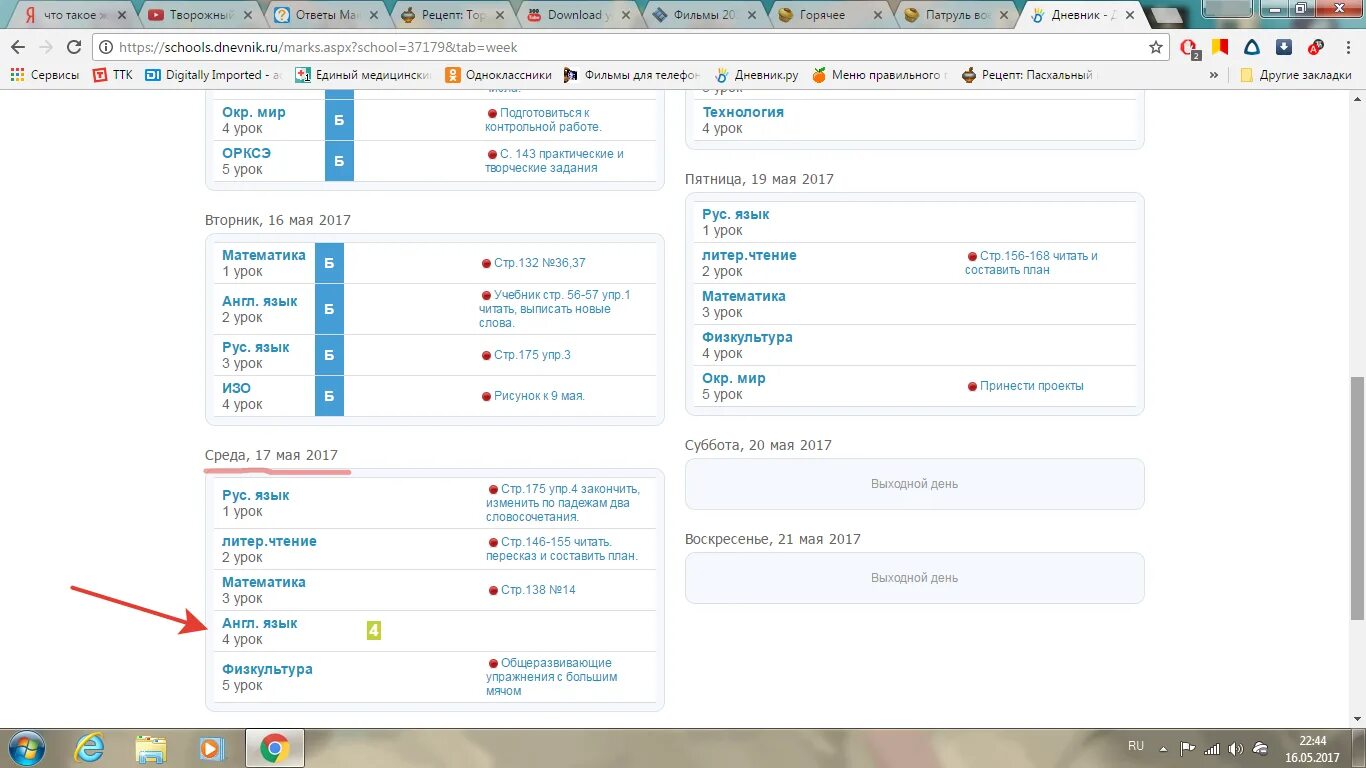Open the Меню правильного bookmark
Viewport: 1366px width, 768px height.
(880, 75)
